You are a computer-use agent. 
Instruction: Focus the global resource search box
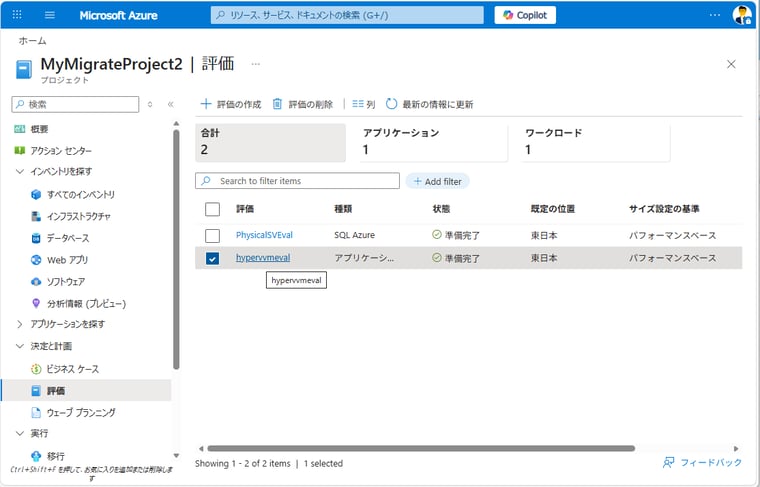coord(347,15)
